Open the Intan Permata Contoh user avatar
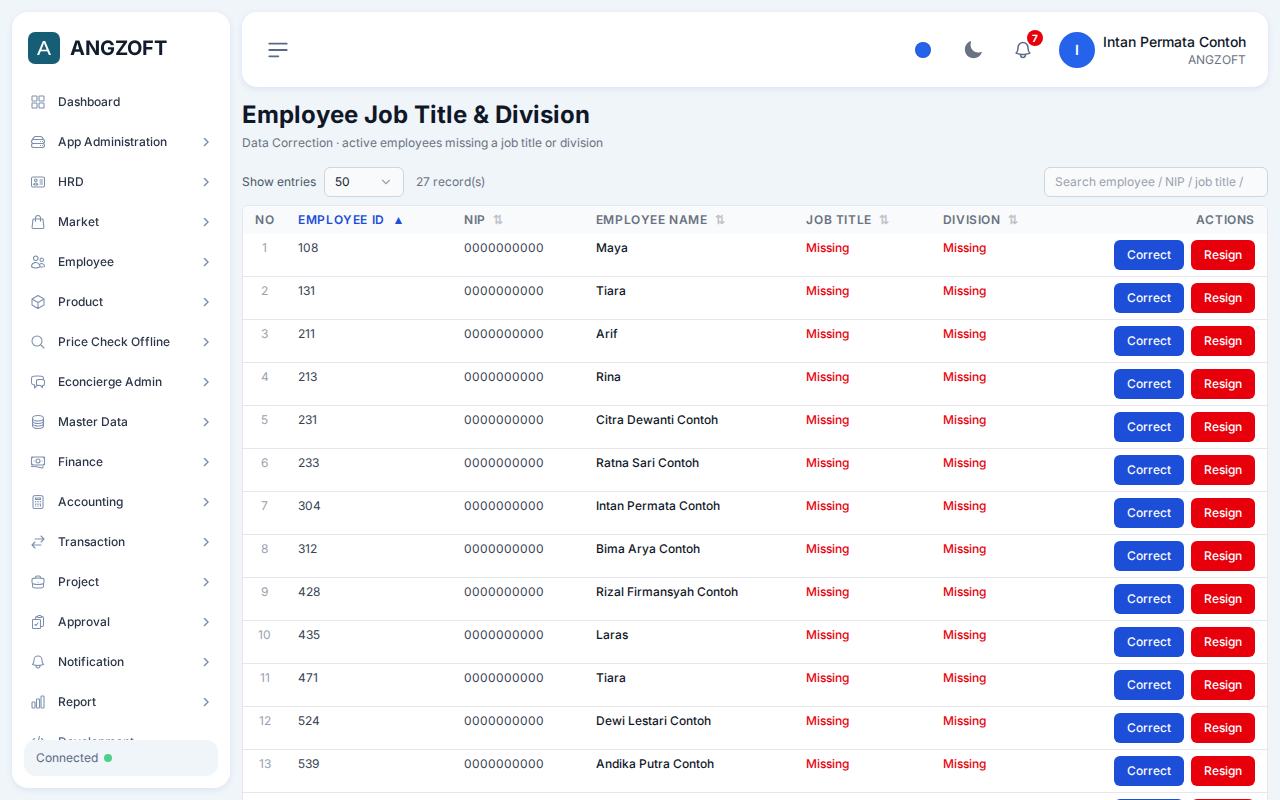The image size is (1280, 800). [1077, 50]
